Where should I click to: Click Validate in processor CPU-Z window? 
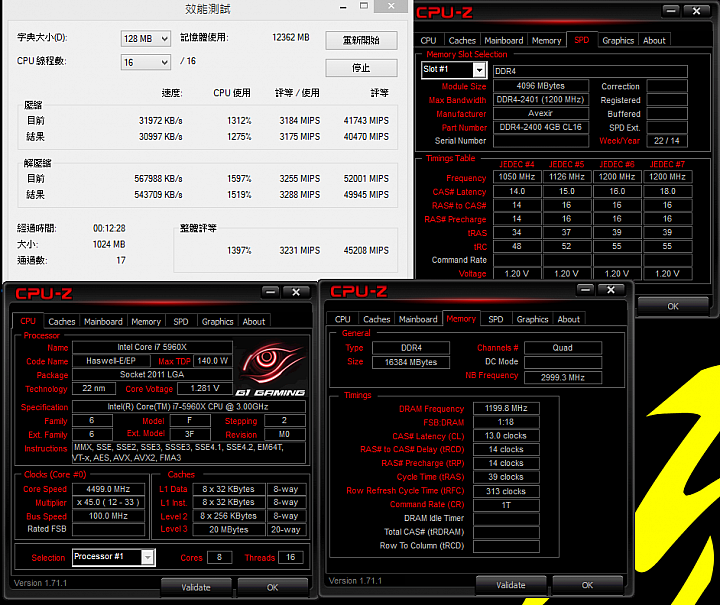pos(196,587)
